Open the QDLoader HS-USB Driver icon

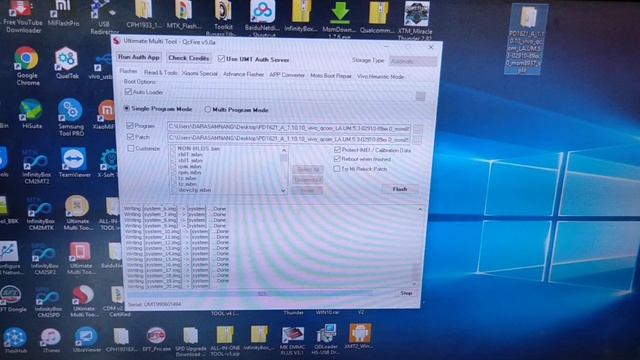coord(326,340)
